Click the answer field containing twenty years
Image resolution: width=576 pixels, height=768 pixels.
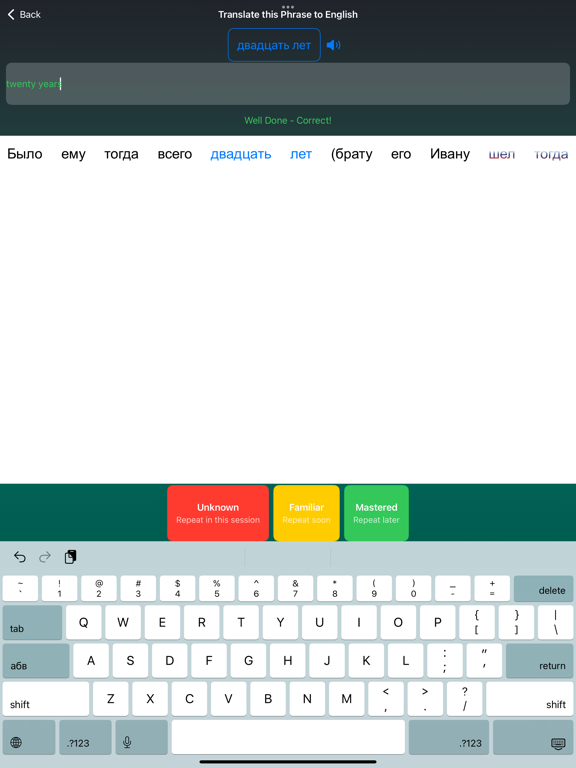click(x=288, y=84)
